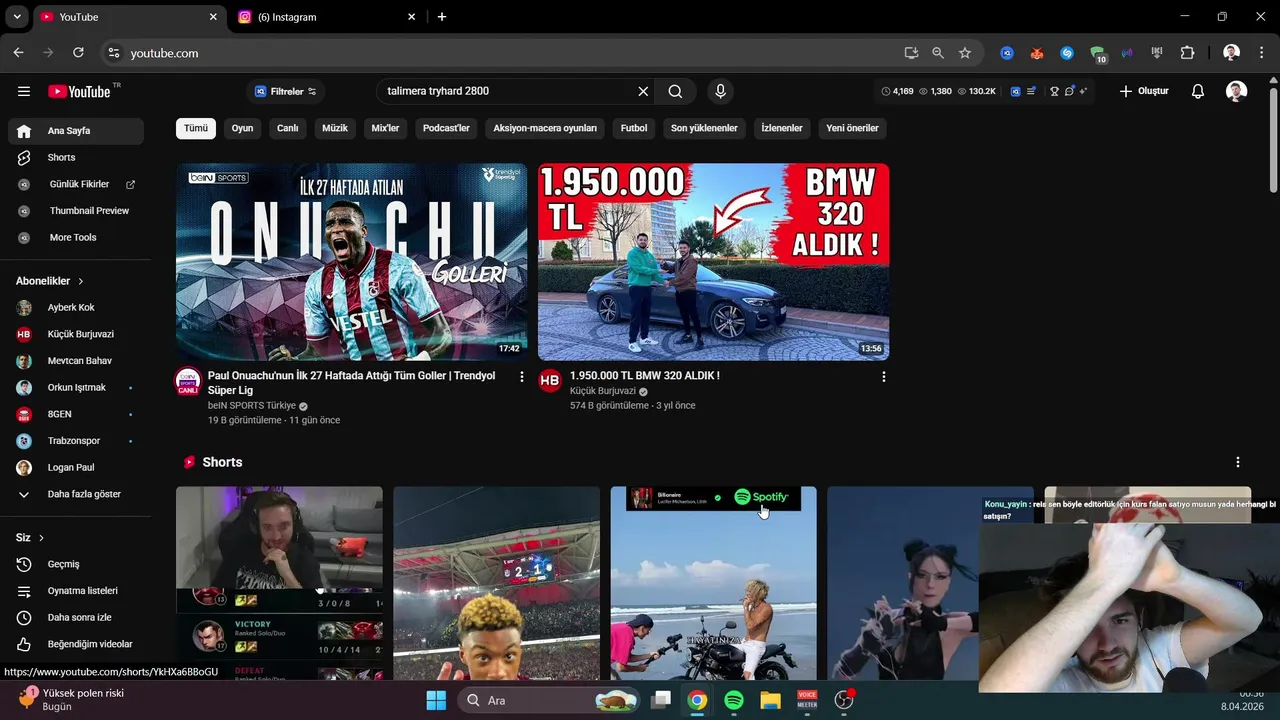Open OBS Studio from the taskbar
The width and height of the screenshot is (1280, 720).
(844, 700)
